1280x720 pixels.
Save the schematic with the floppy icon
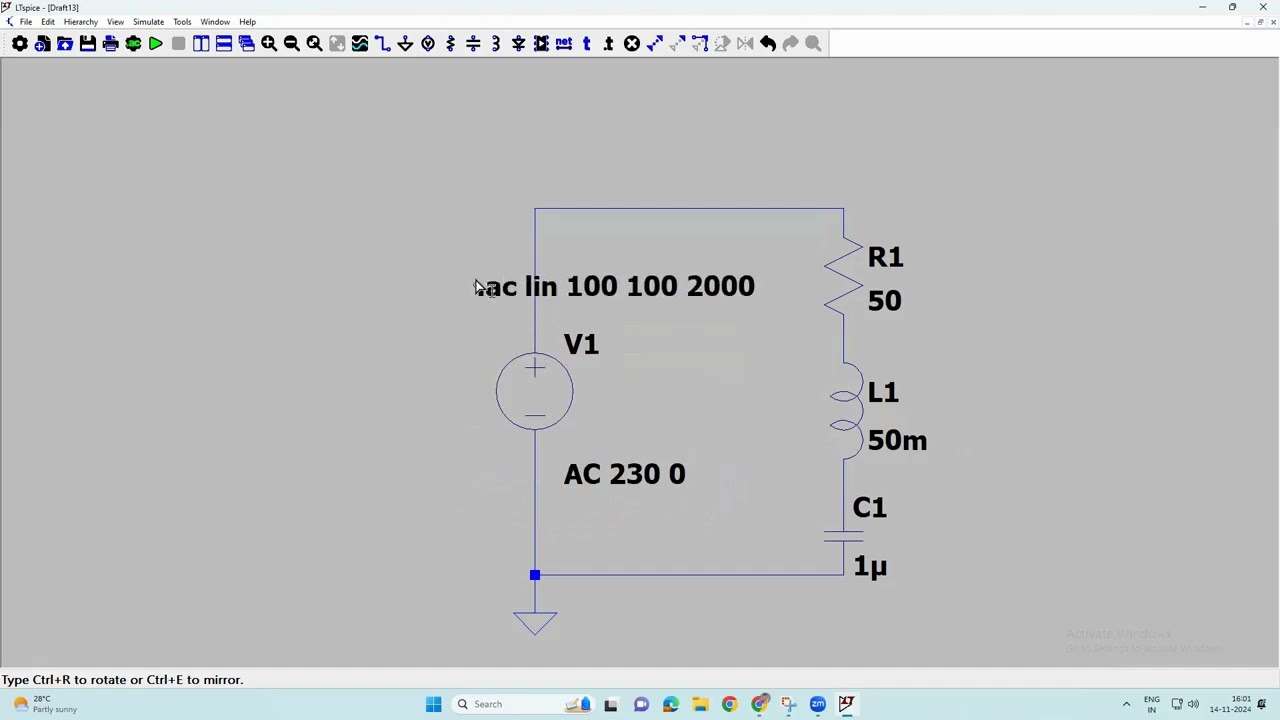[88, 44]
